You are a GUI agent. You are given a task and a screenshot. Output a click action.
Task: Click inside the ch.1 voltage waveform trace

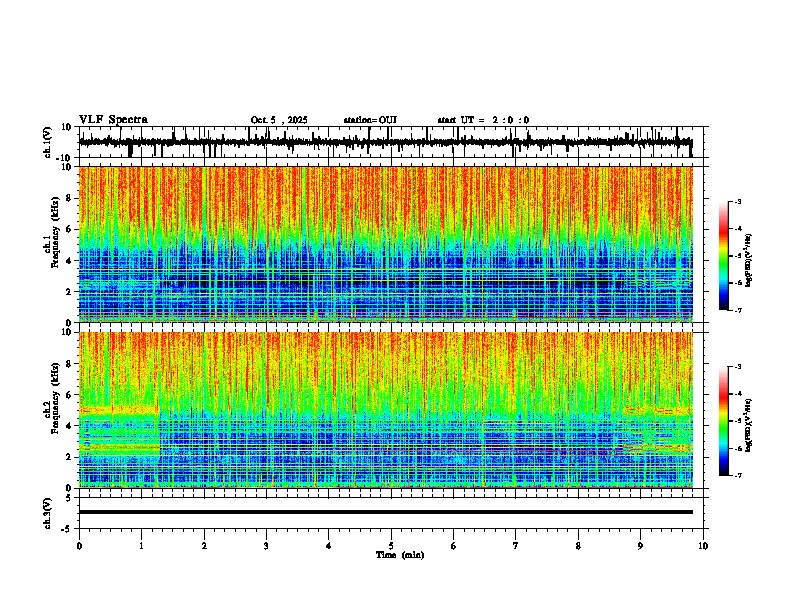coord(385,143)
